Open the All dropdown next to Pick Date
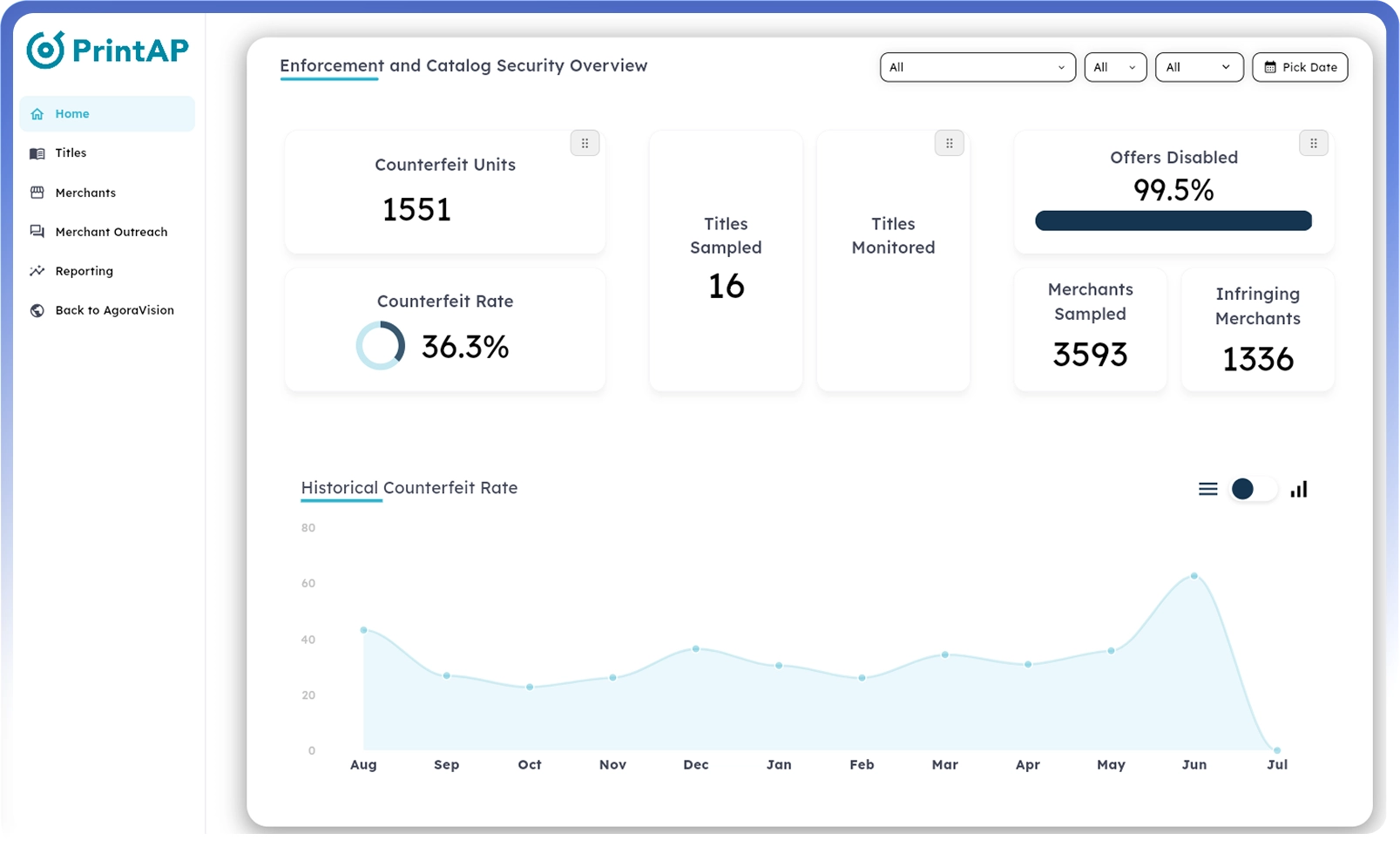 (1199, 67)
